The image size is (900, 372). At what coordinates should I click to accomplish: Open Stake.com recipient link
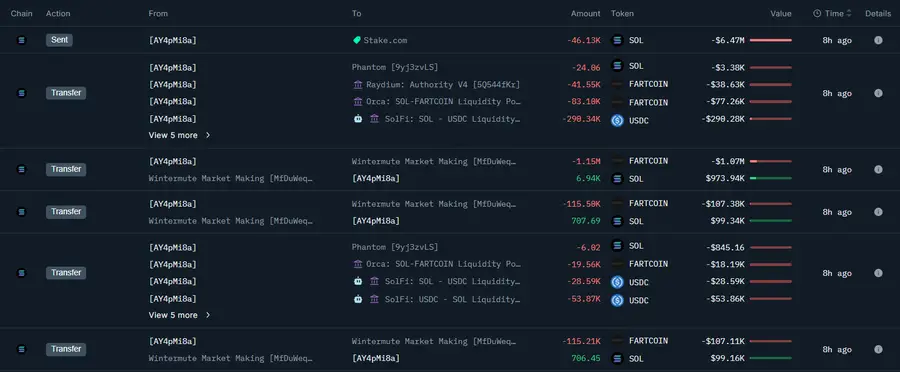click(385, 40)
